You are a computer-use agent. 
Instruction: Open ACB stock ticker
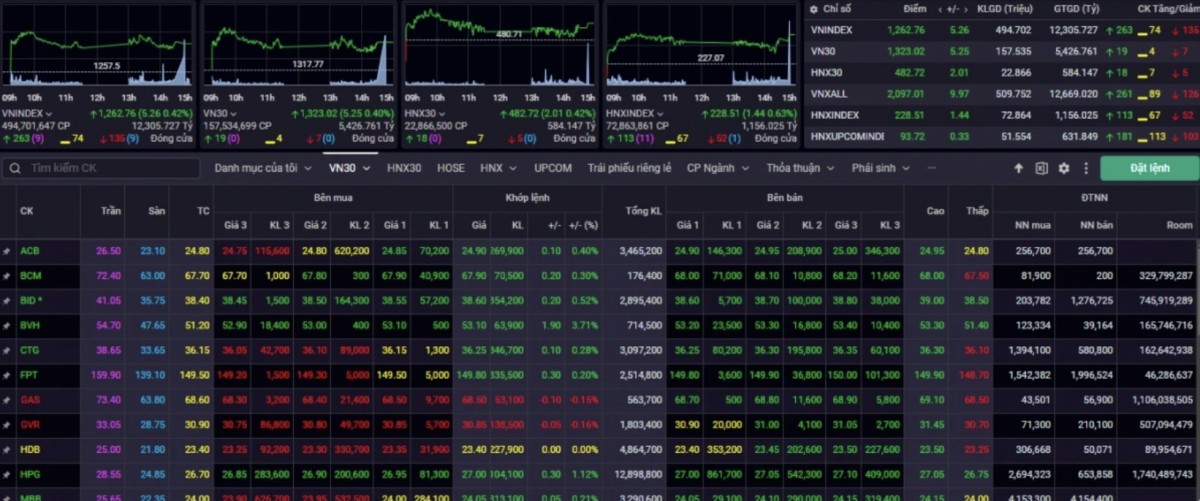pyautogui.click(x=30, y=251)
